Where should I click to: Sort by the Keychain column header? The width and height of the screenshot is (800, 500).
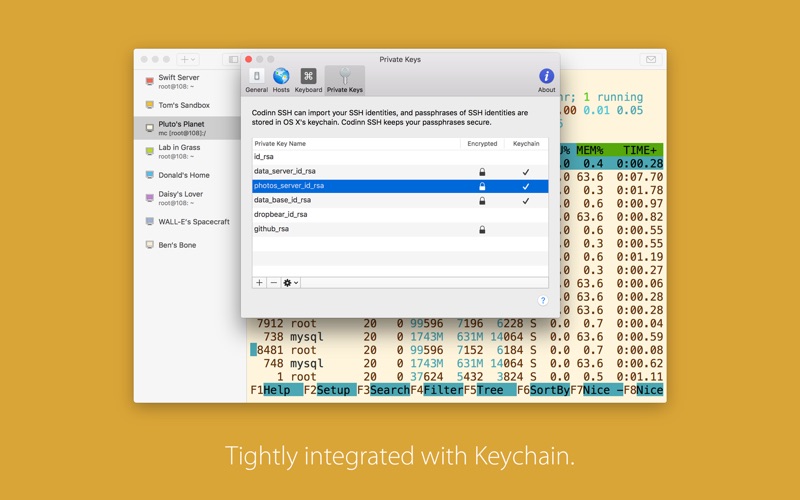[526, 143]
